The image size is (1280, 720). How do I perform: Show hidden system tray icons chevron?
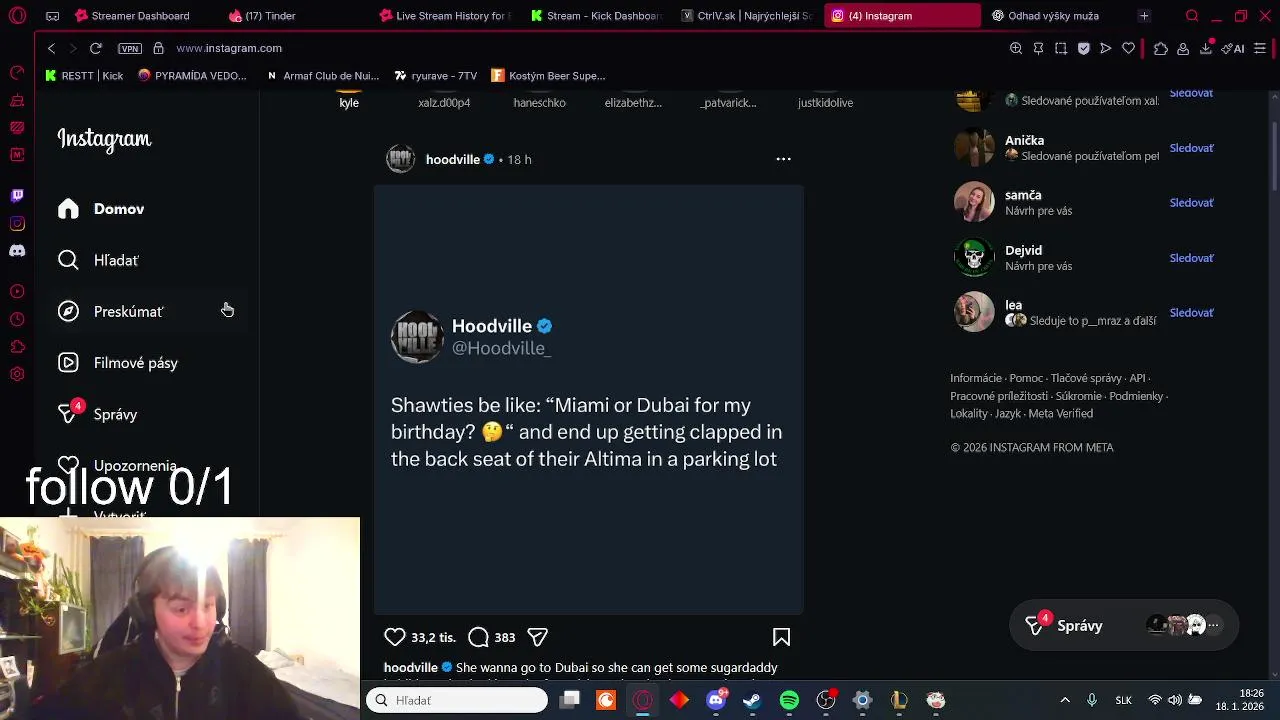coord(1065,700)
